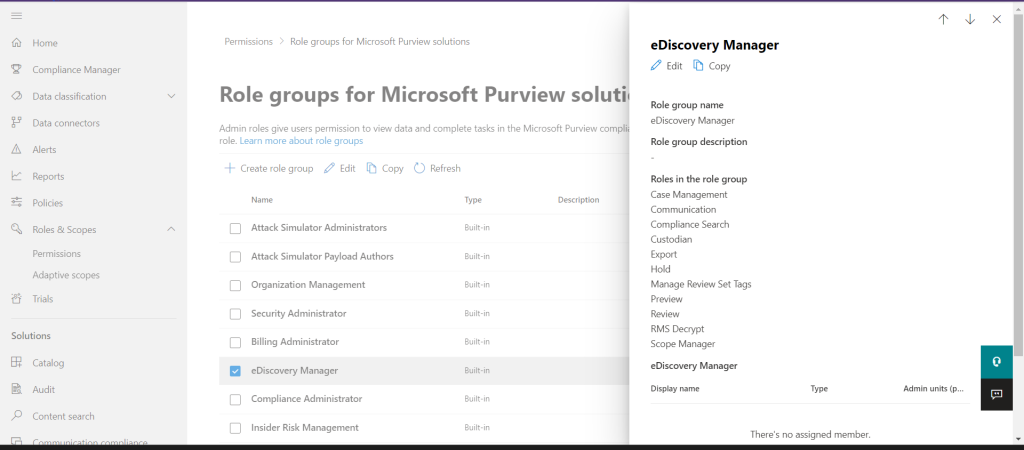Screen dimensions: 1024x450
Task: Open Content search in sidebar
Action: [x=63, y=416]
